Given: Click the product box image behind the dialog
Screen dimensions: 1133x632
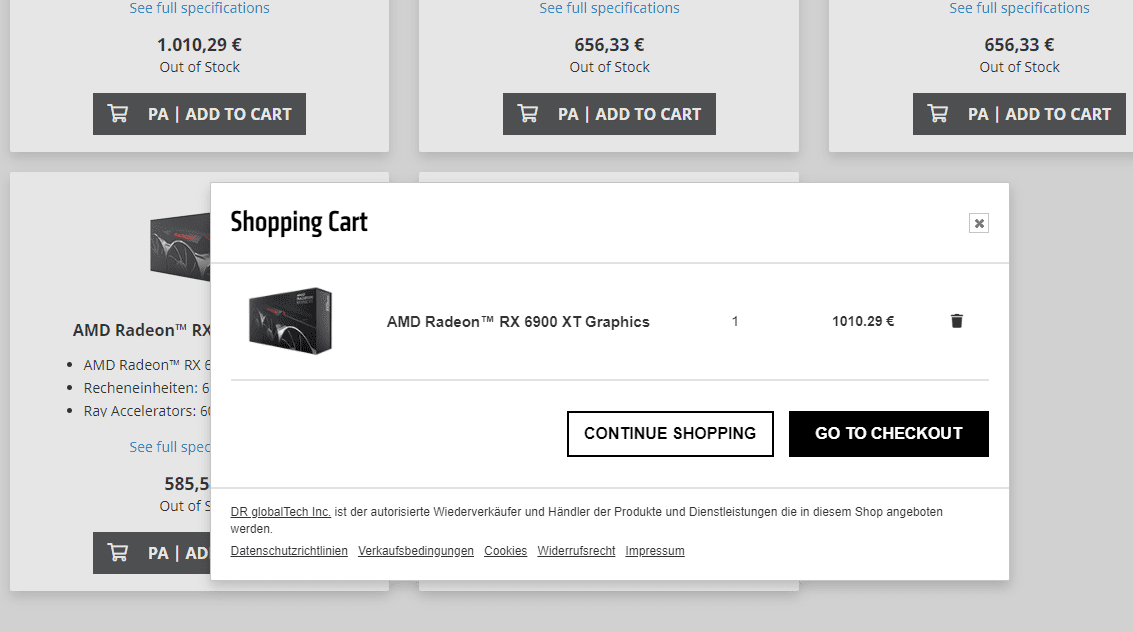Looking at the screenshot, I should pos(179,245).
